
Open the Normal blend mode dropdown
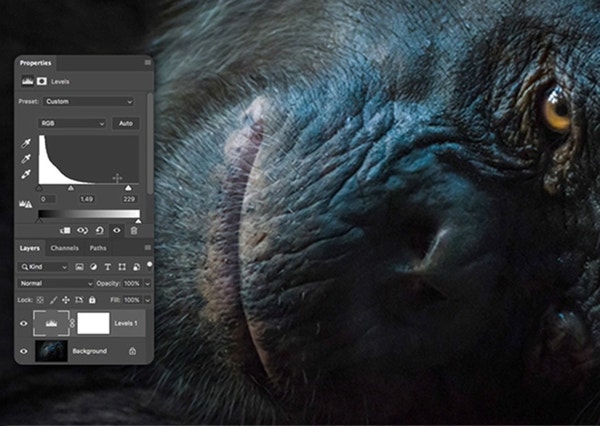pos(56,283)
